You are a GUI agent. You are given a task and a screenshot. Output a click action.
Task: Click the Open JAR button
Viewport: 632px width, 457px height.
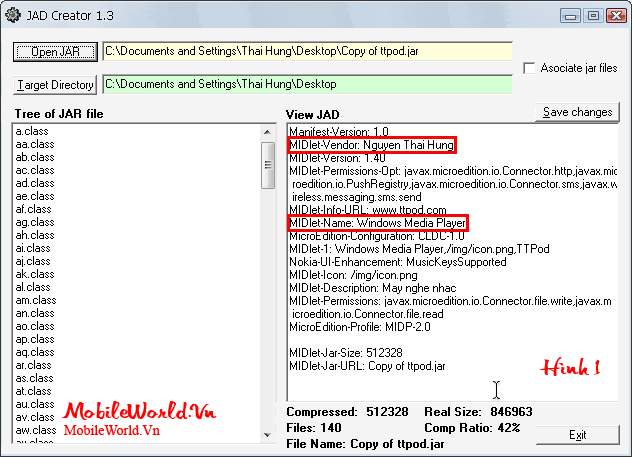pos(55,52)
